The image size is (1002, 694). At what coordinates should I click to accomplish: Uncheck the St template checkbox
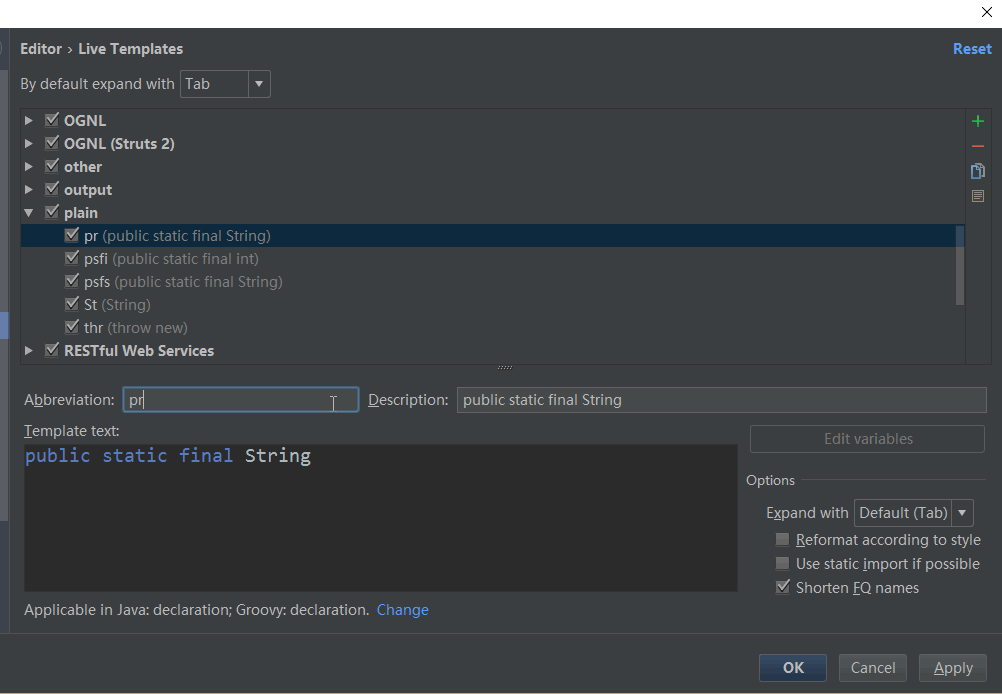(x=72, y=304)
